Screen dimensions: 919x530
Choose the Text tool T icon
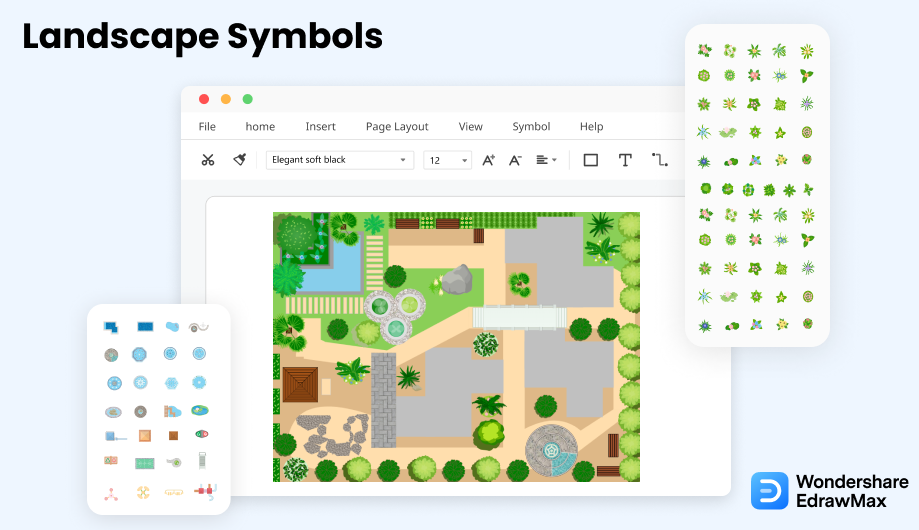click(x=625, y=160)
